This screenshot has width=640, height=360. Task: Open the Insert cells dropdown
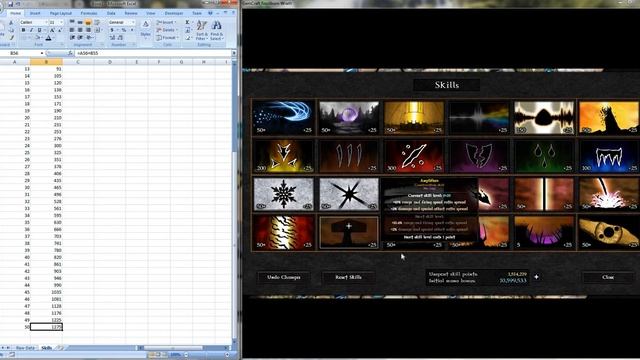pyautogui.click(x=166, y=22)
